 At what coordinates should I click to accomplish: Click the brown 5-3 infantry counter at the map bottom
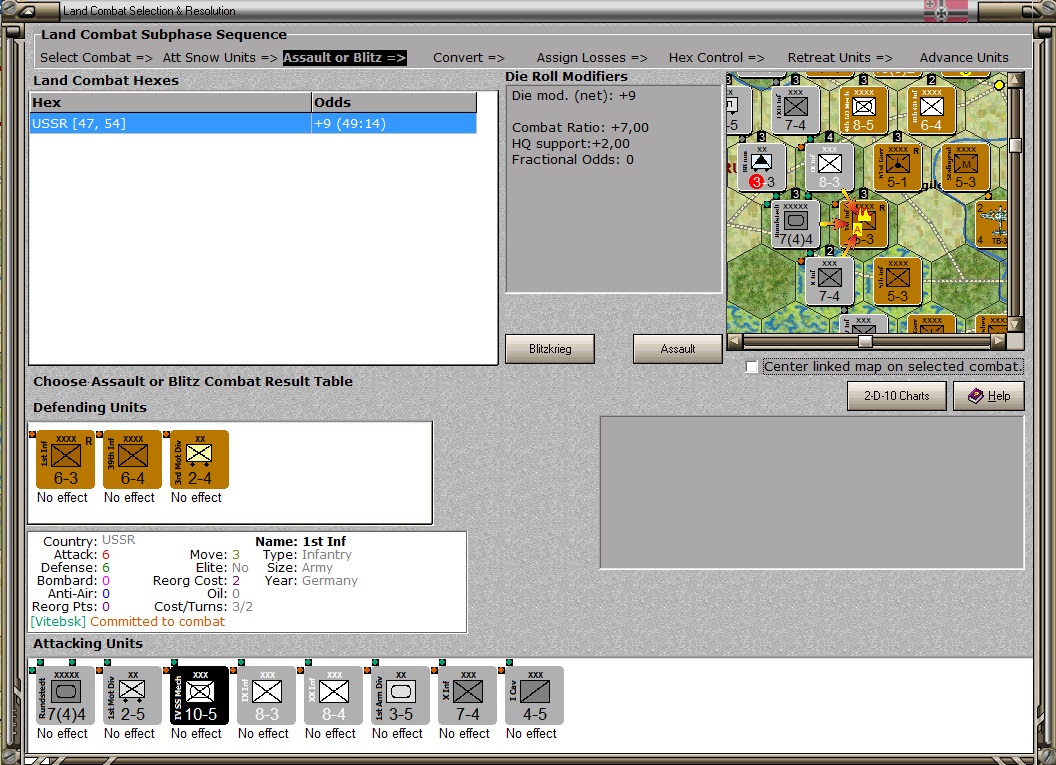(897, 281)
